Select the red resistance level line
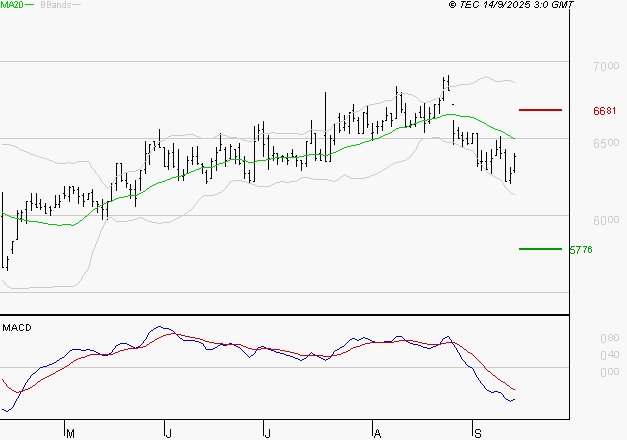This screenshot has width=627, height=440. pos(540,110)
